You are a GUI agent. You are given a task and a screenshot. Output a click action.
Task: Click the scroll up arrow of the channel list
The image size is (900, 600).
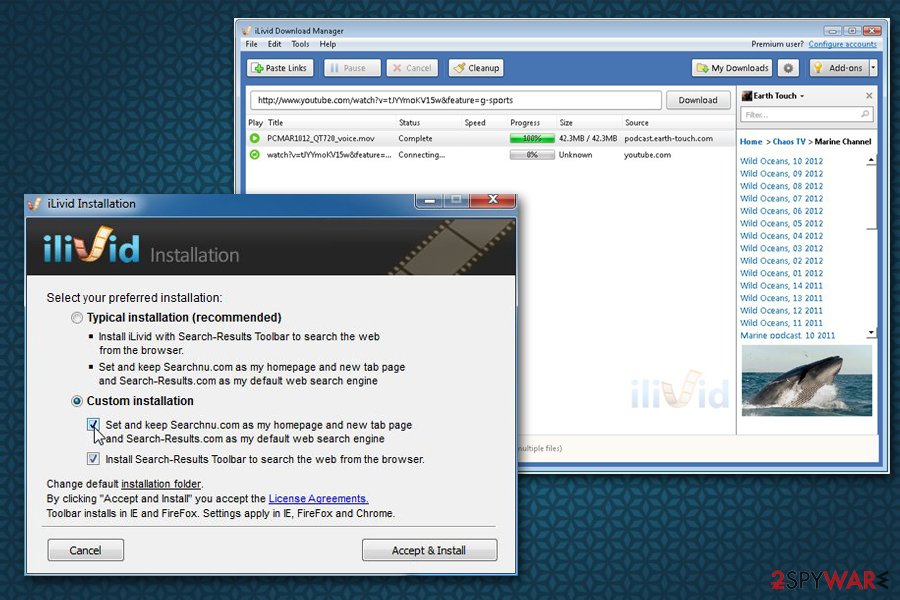pos(871,160)
